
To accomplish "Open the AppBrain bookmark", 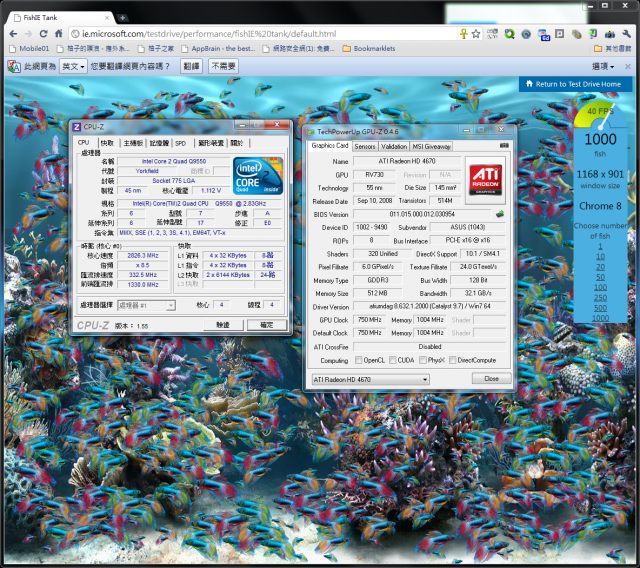I will click(x=219, y=49).
